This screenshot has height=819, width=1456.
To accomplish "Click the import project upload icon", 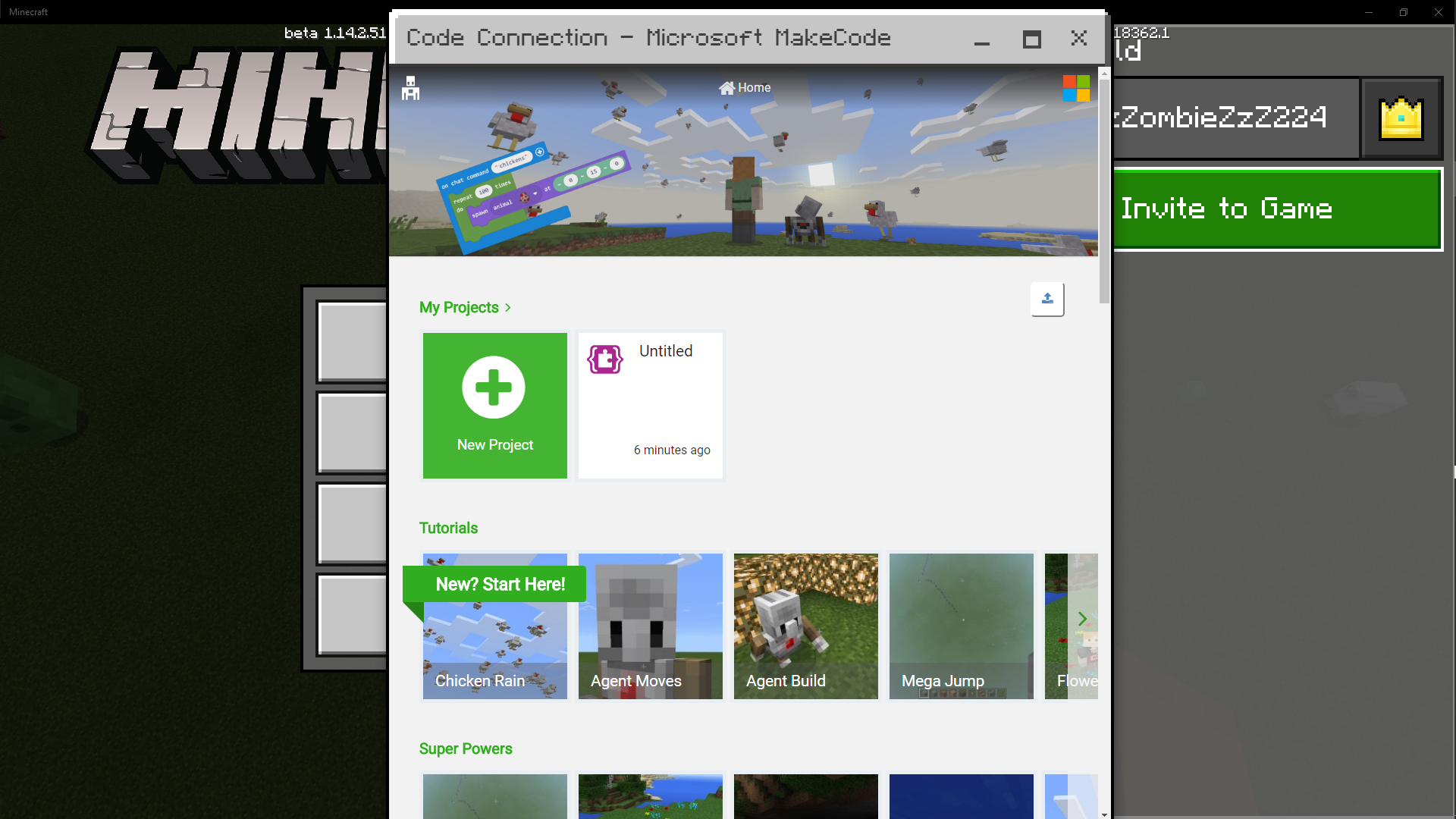I will [1047, 299].
